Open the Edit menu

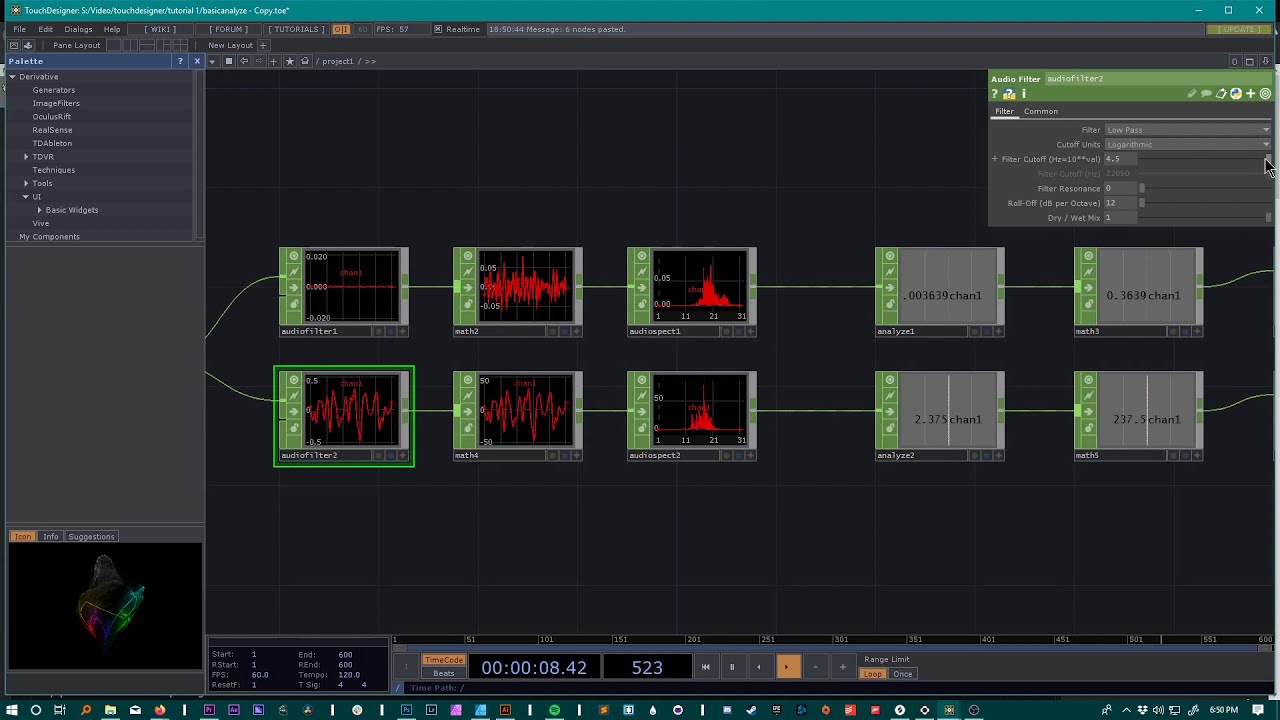(45, 29)
